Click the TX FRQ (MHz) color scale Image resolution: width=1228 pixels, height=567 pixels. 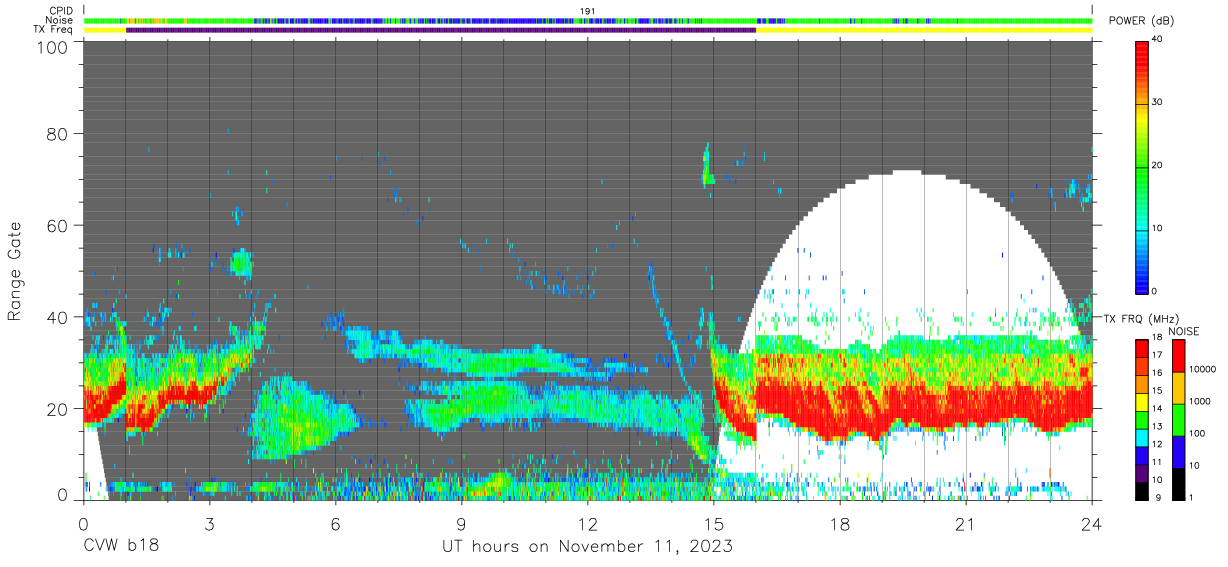pos(1144,418)
